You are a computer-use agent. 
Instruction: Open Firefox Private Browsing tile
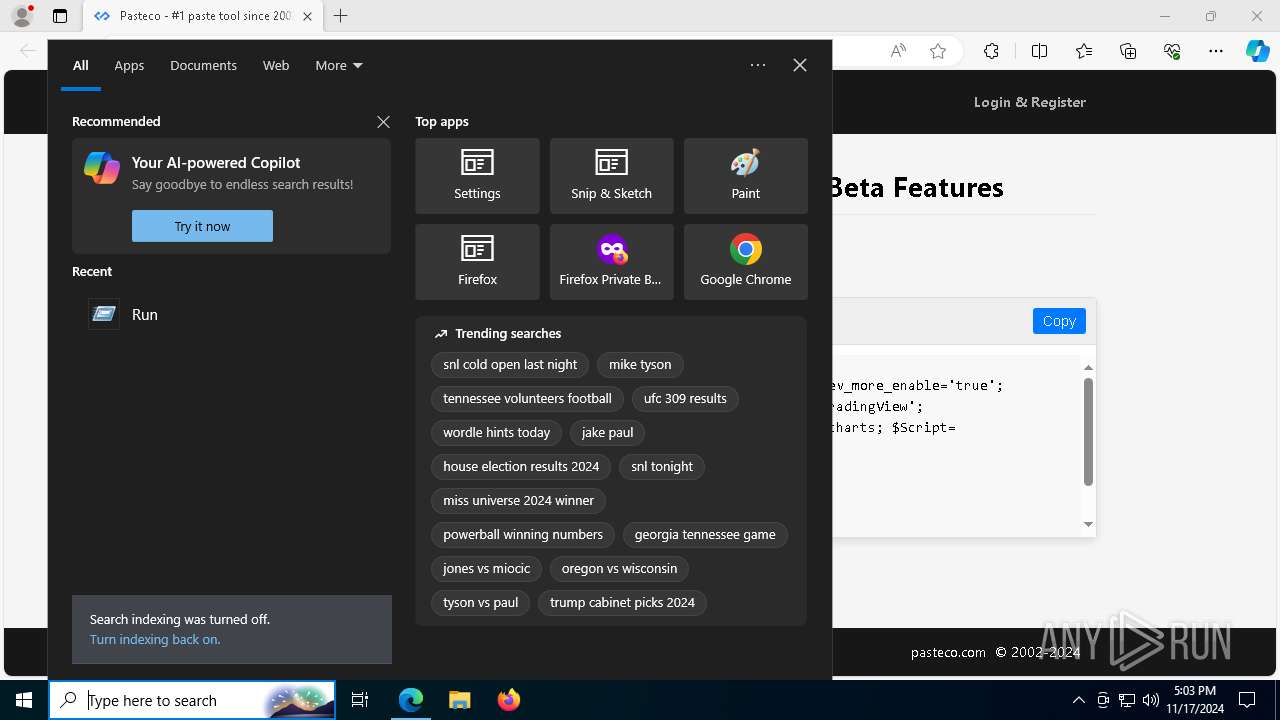(x=611, y=262)
